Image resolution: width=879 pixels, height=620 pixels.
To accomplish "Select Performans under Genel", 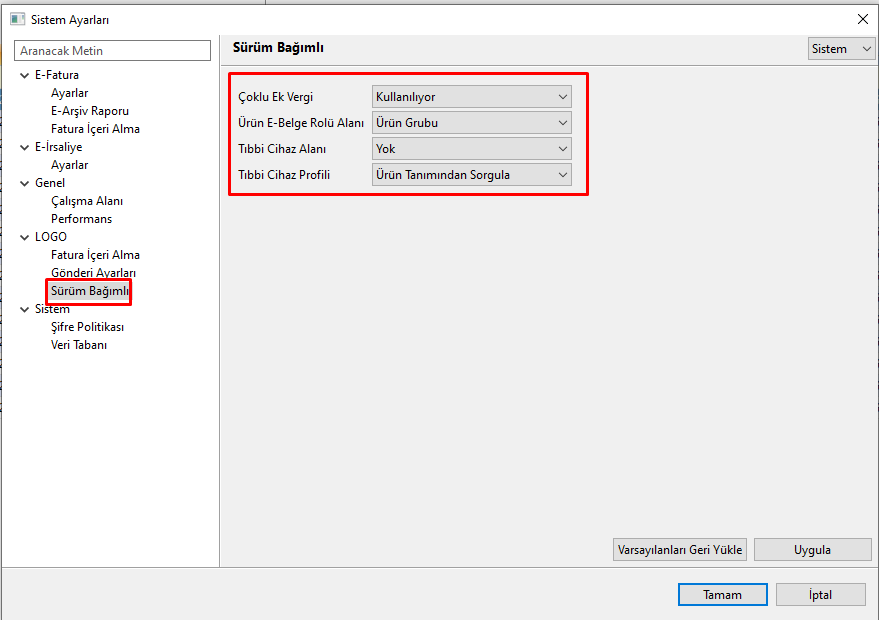I will [x=81, y=219].
